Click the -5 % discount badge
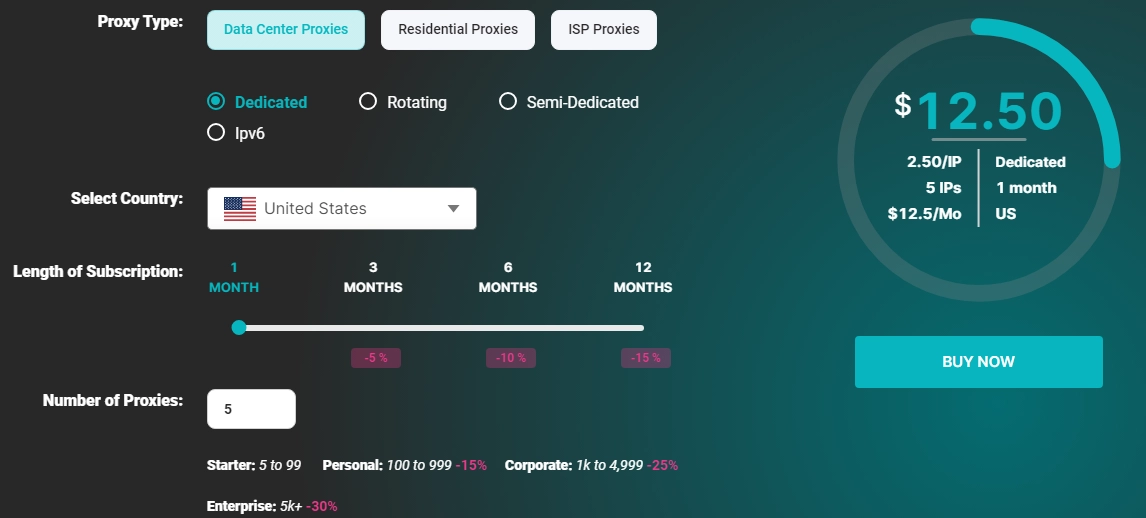Image resolution: width=1146 pixels, height=518 pixels. pyautogui.click(x=376, y=358)
